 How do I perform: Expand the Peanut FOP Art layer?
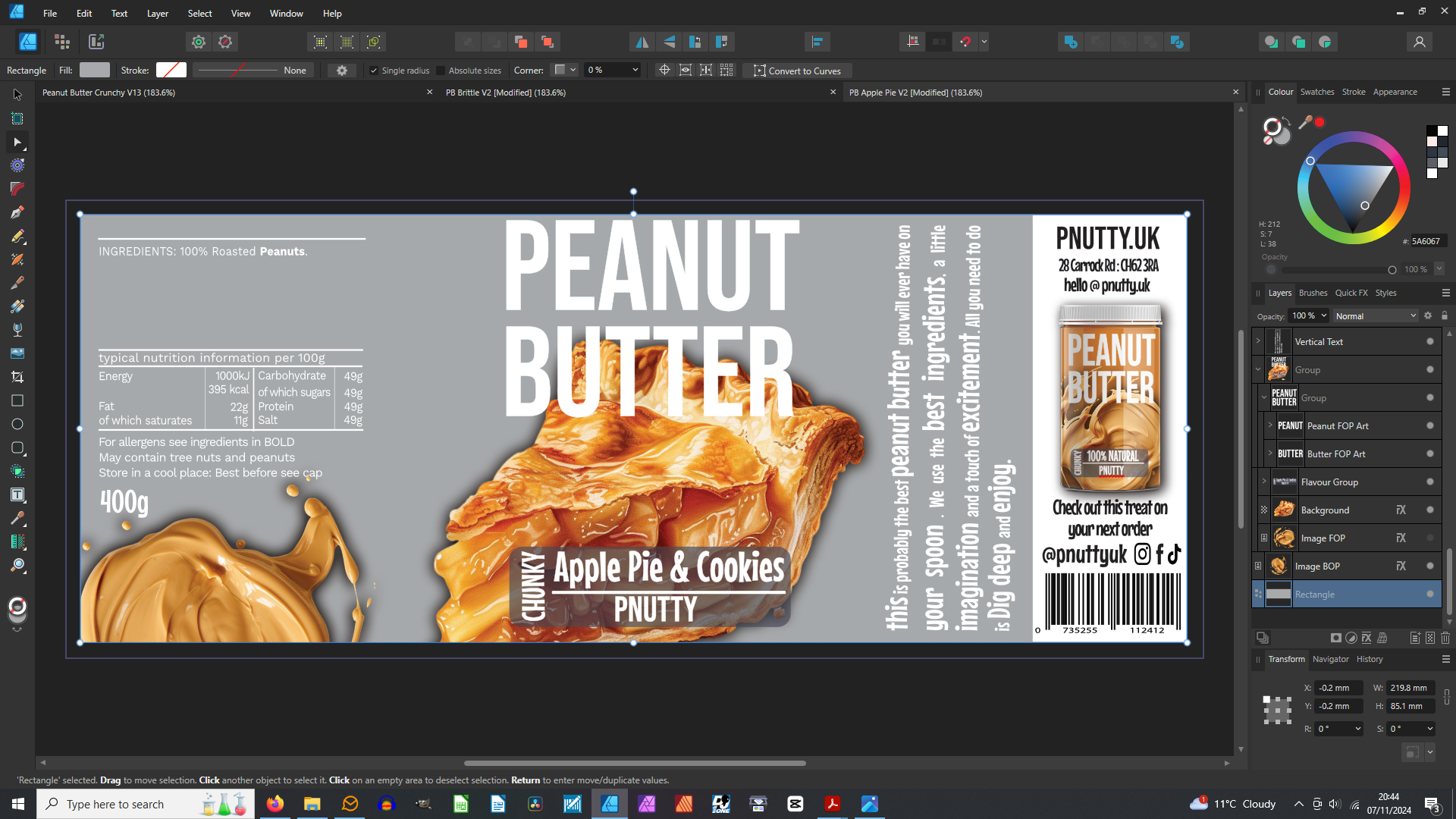pyautogui.click(x=1270, y=425)
